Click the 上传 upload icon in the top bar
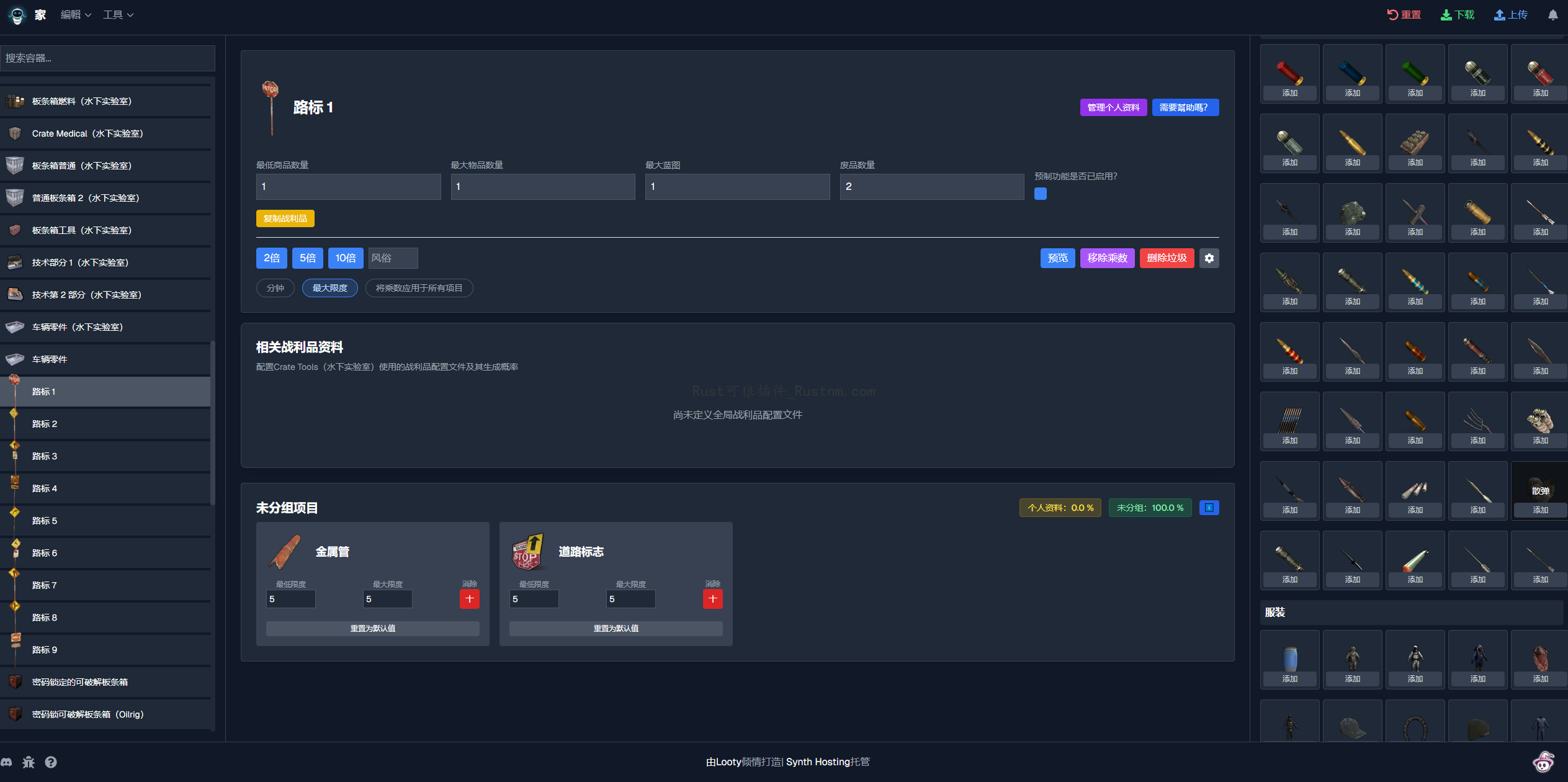Image resolution: width=1568 pixels, height=782 pixels. pos(1510,14)
